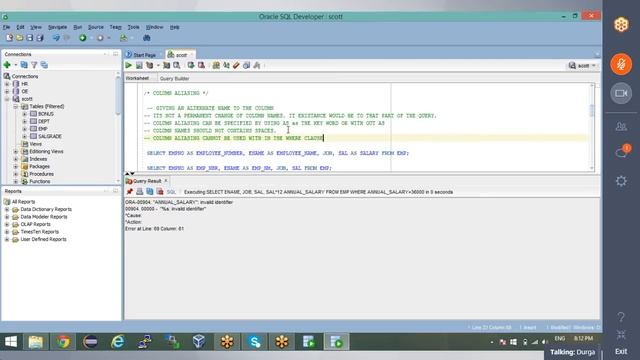
Task: Close the Query Result tab
Action: pos(166,181)
